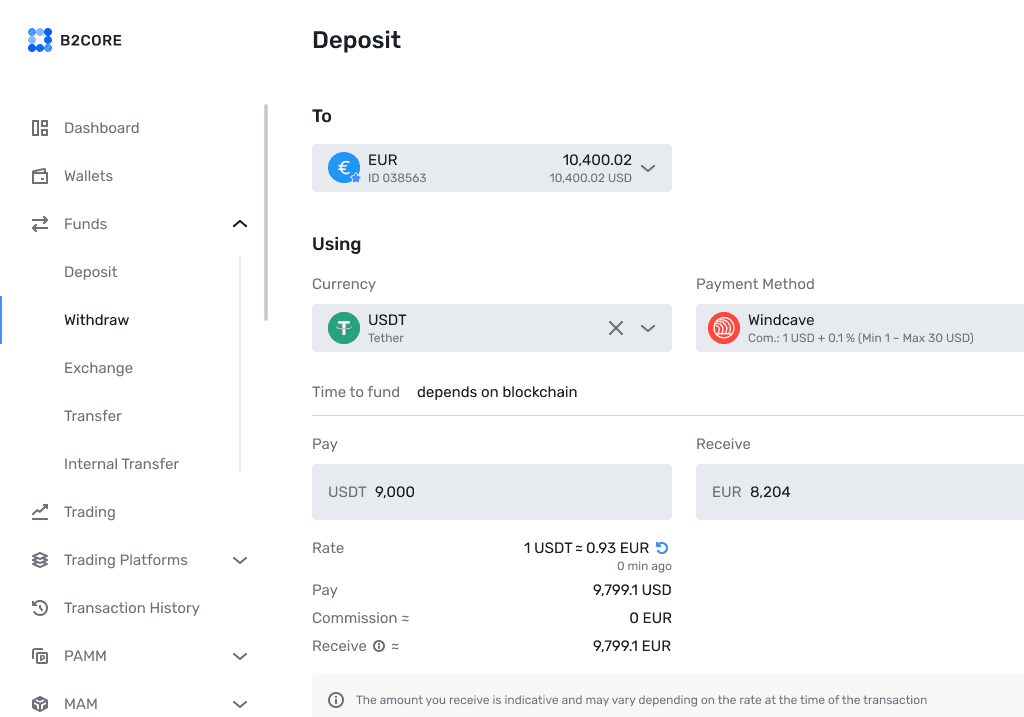Click the Windcave payment method logo

click(723, 328)
